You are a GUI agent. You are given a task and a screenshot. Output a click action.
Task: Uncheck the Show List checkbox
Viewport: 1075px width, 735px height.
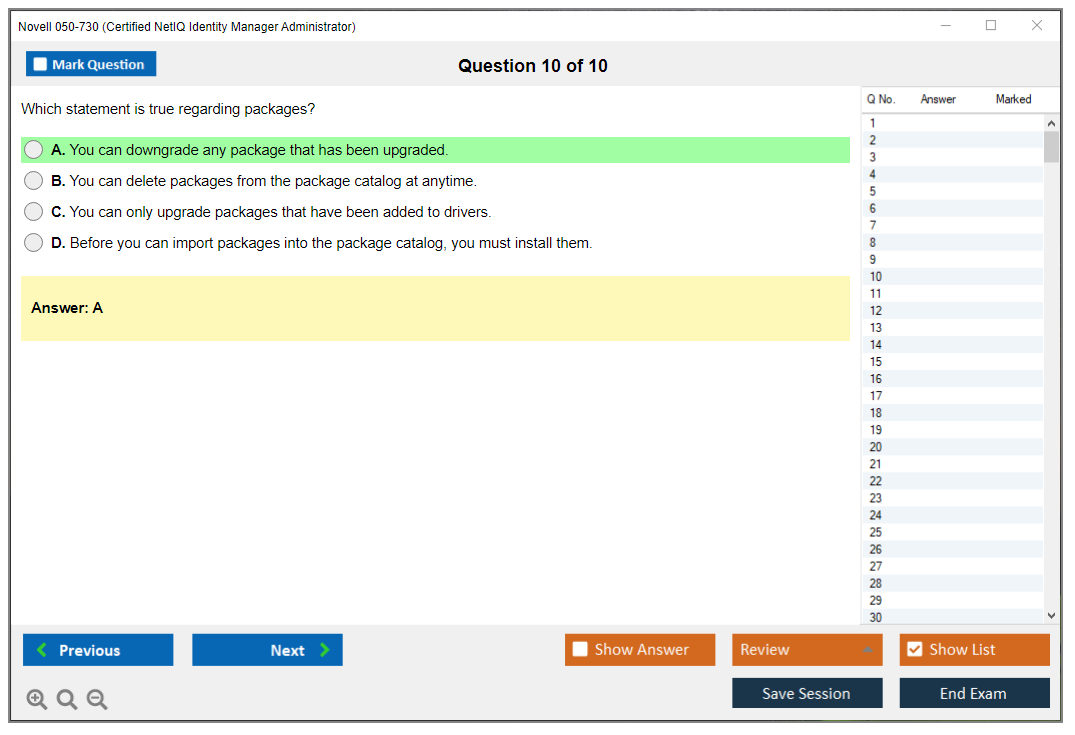pos(914,650)
